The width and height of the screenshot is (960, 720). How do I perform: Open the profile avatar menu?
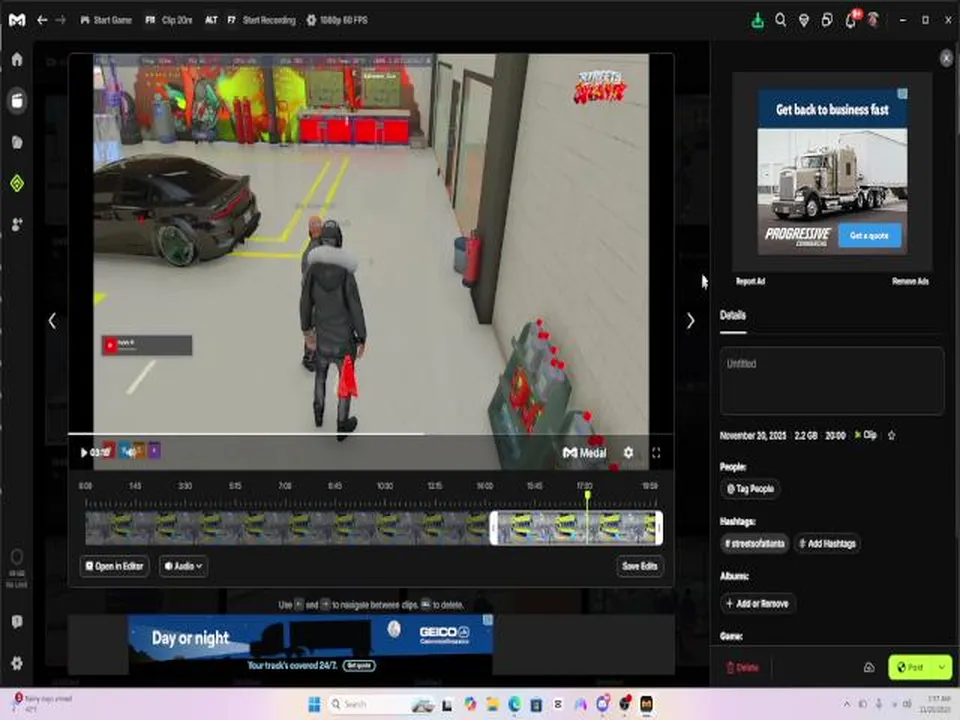pos(874,20)
